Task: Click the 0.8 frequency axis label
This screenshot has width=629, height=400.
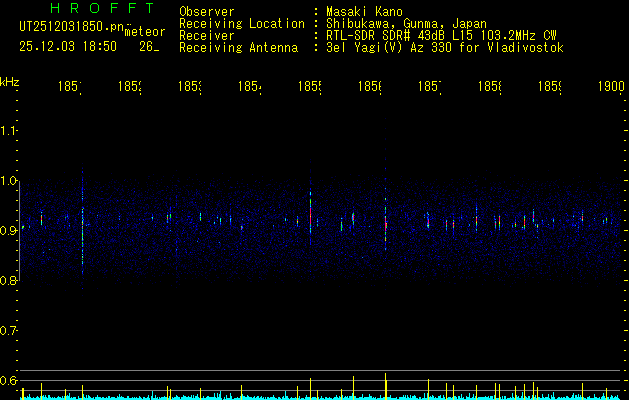Action: tap(9, 280)
